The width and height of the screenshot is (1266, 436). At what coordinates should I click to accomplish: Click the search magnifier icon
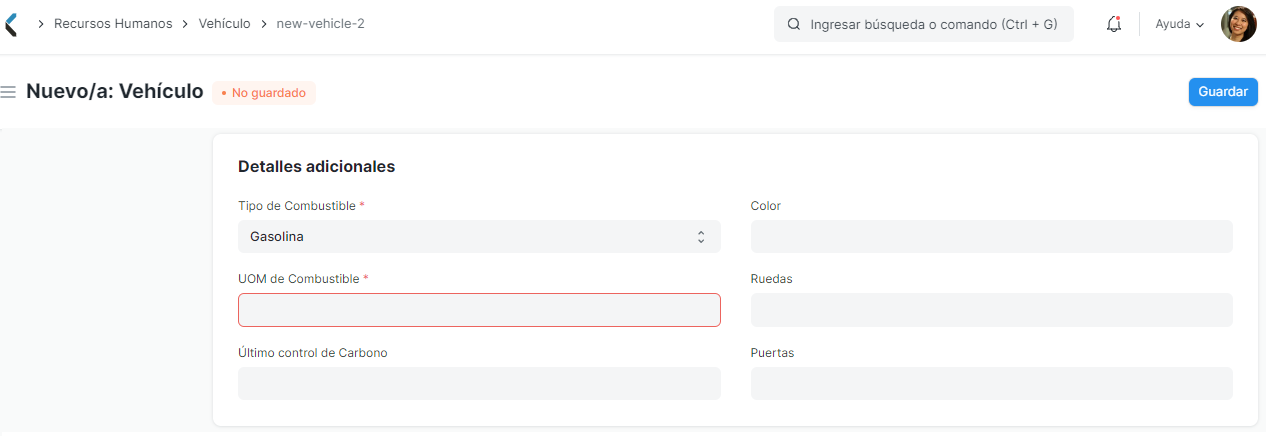(794, 24)
